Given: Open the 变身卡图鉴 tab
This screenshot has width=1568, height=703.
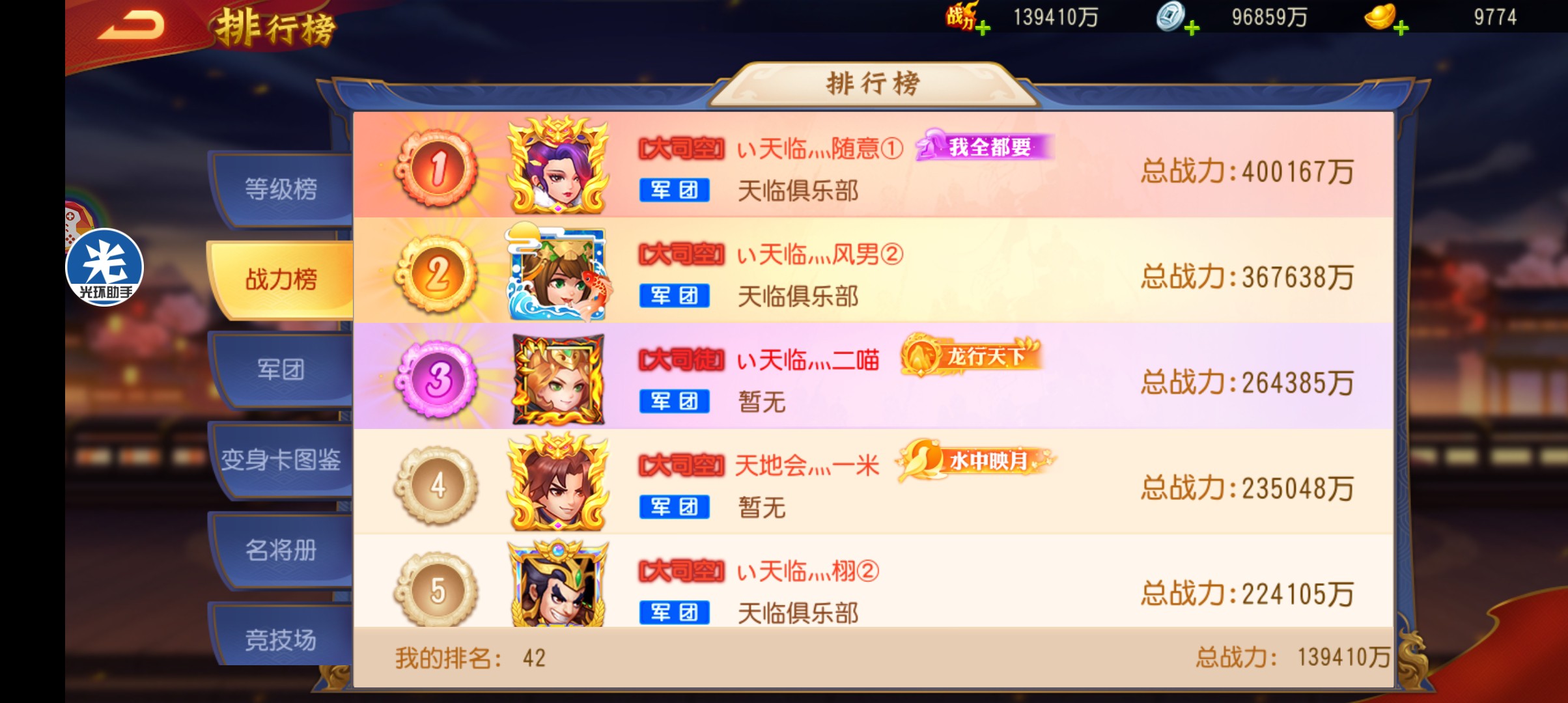Looking at the screenshot, I should [x=281, y=460].
